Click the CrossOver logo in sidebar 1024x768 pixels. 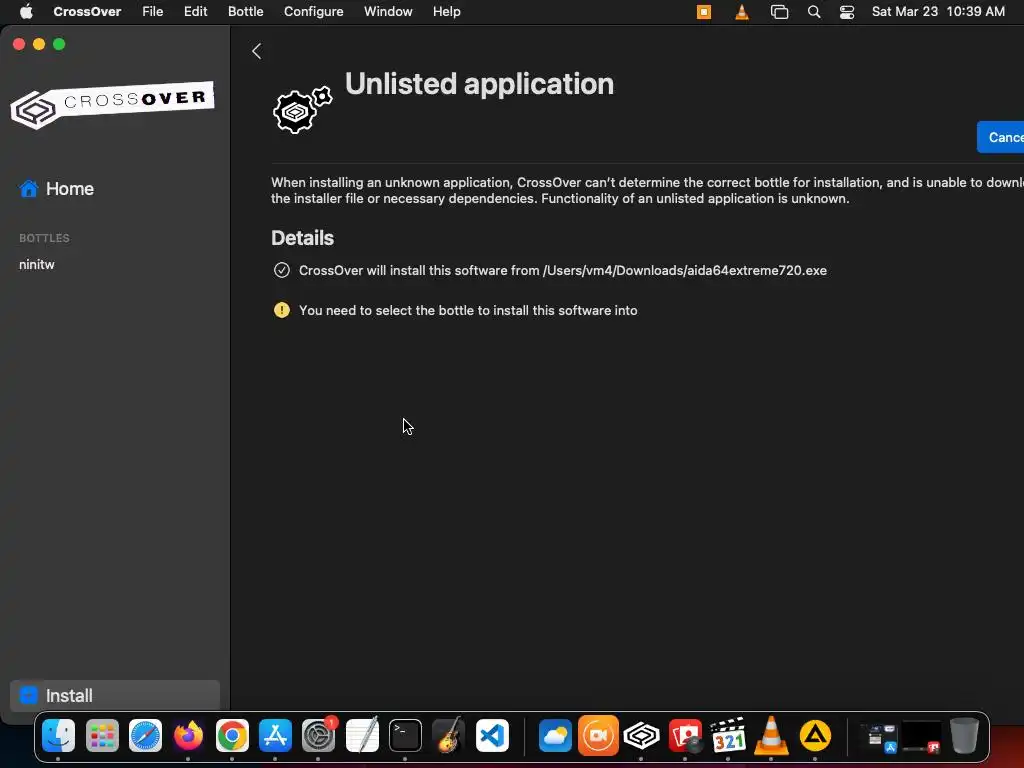pos(112,104)
